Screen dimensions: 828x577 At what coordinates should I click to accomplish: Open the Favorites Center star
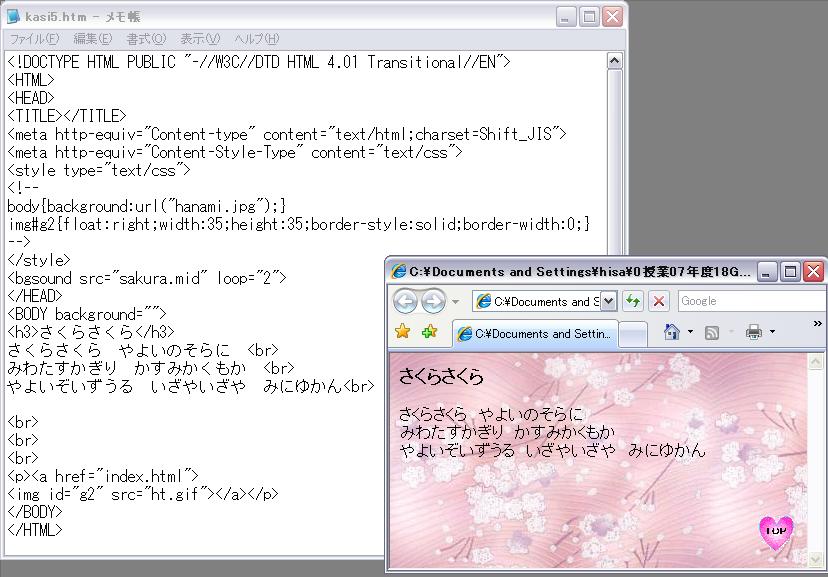click(402, 332)
